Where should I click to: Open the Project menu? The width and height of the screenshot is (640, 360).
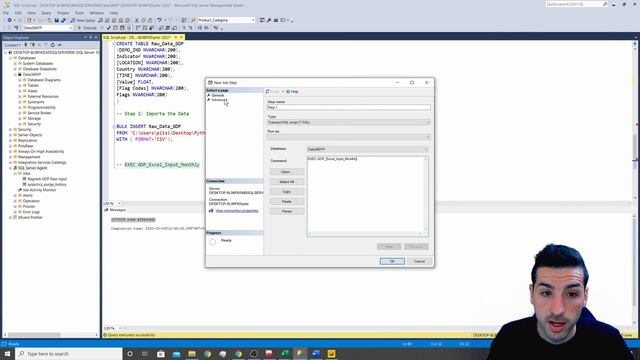[x=63, y=13]
